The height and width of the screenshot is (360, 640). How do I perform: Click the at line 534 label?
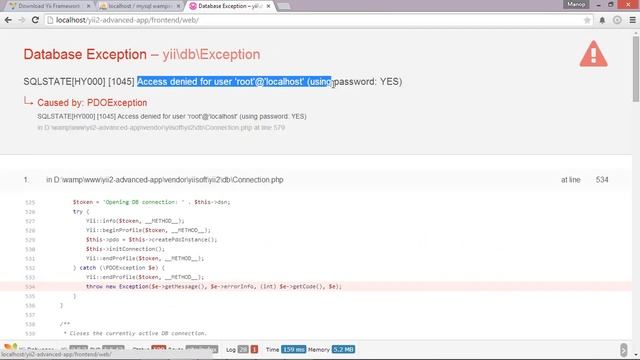pos(584,180)
